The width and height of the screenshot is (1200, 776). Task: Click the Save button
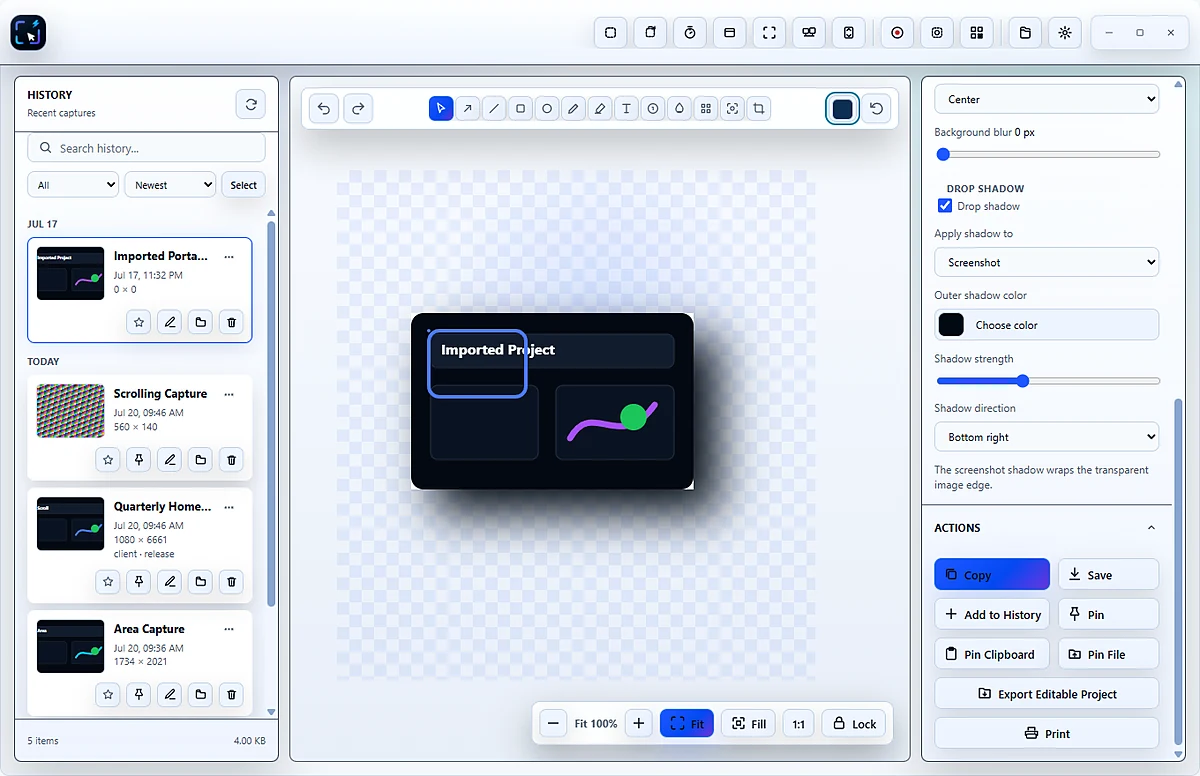[1108, 575]
